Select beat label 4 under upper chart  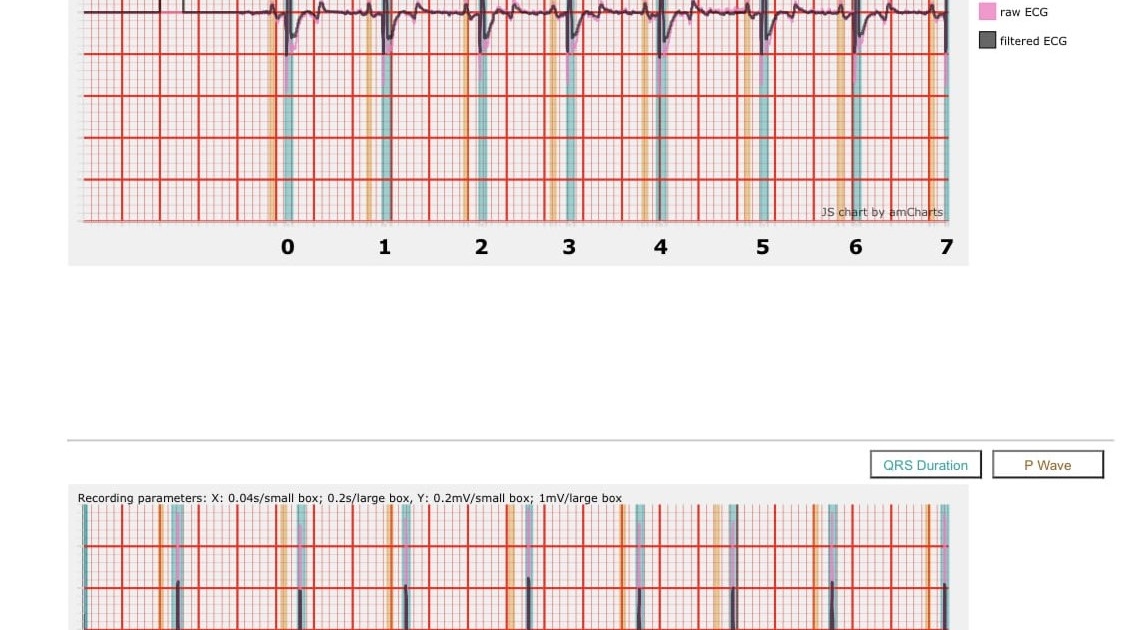pos(660,247)
